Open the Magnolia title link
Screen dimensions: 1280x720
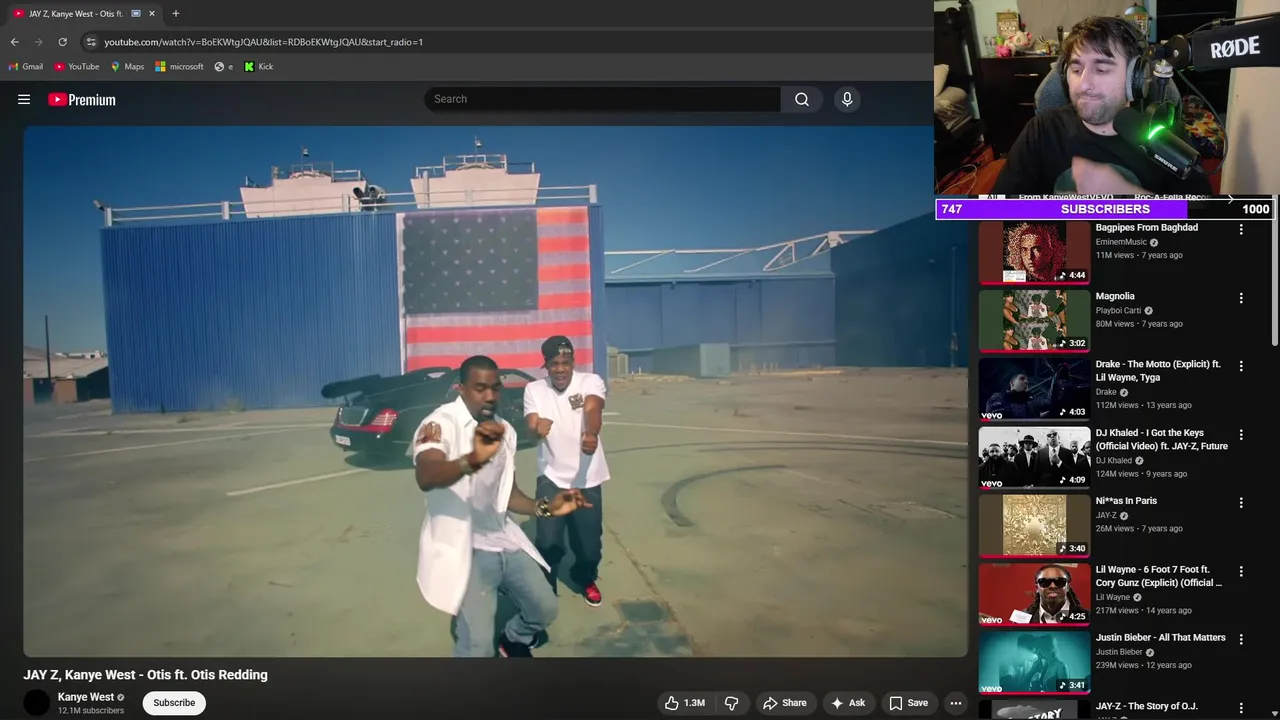(x=1115, y=296)
